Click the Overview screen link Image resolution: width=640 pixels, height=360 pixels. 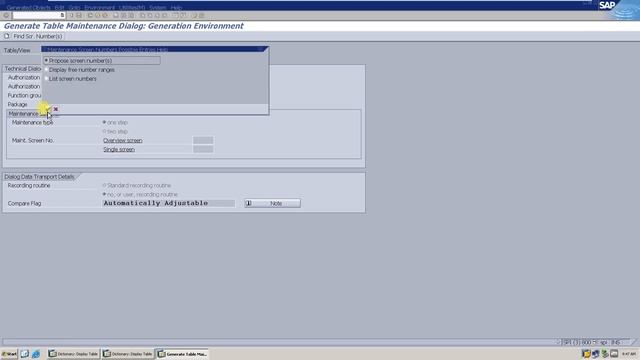click(x=122, y=140)
